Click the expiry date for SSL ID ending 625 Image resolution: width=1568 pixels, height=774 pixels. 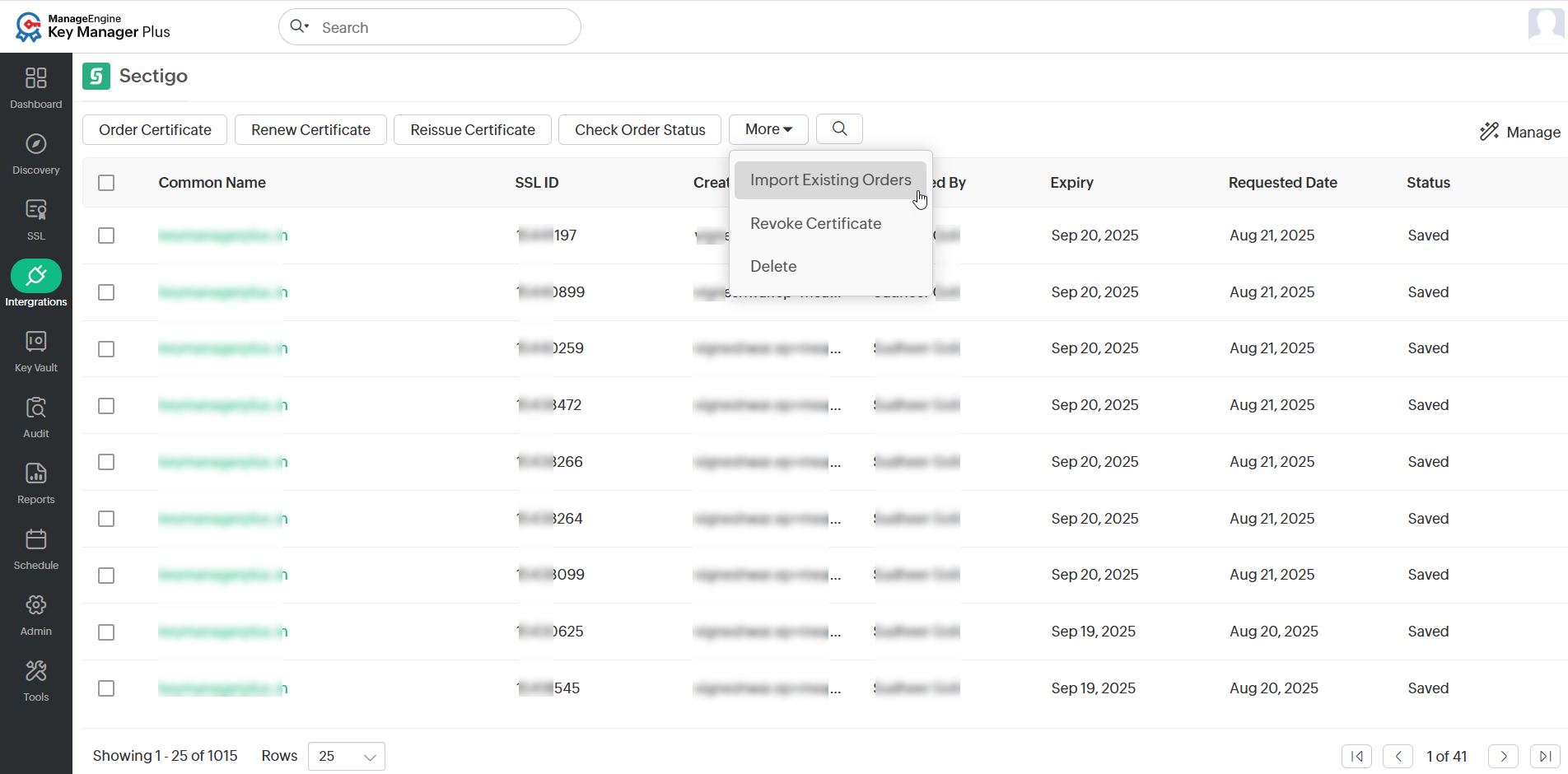(x=1093, y=632)
